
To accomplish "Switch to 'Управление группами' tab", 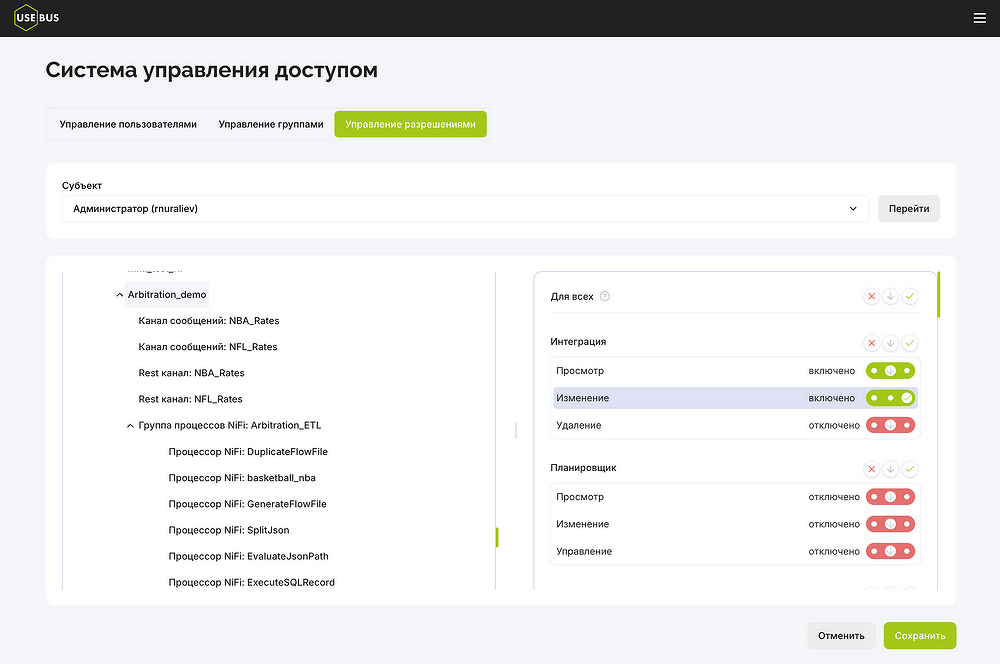I will 271,124.
